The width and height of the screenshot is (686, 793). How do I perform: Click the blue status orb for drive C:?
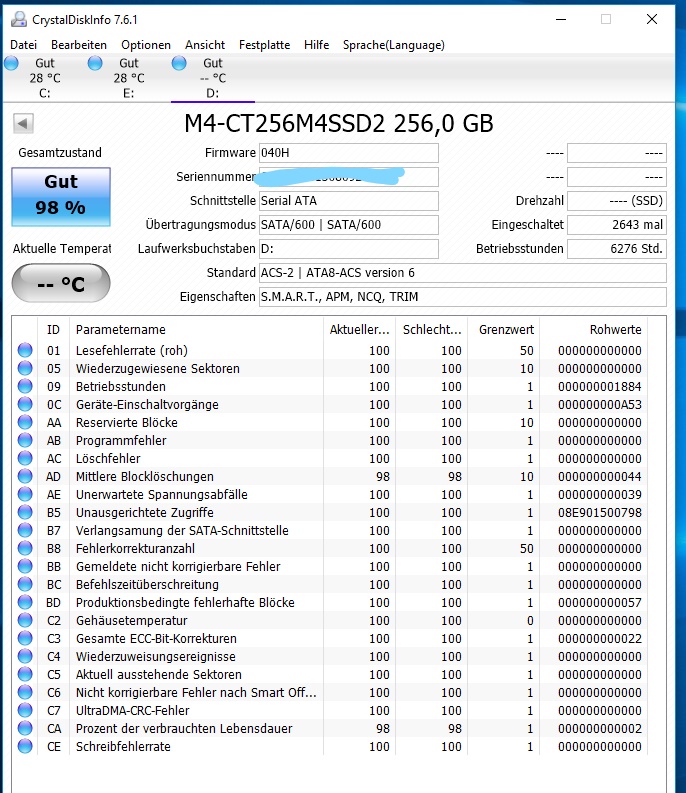(11, 63)
